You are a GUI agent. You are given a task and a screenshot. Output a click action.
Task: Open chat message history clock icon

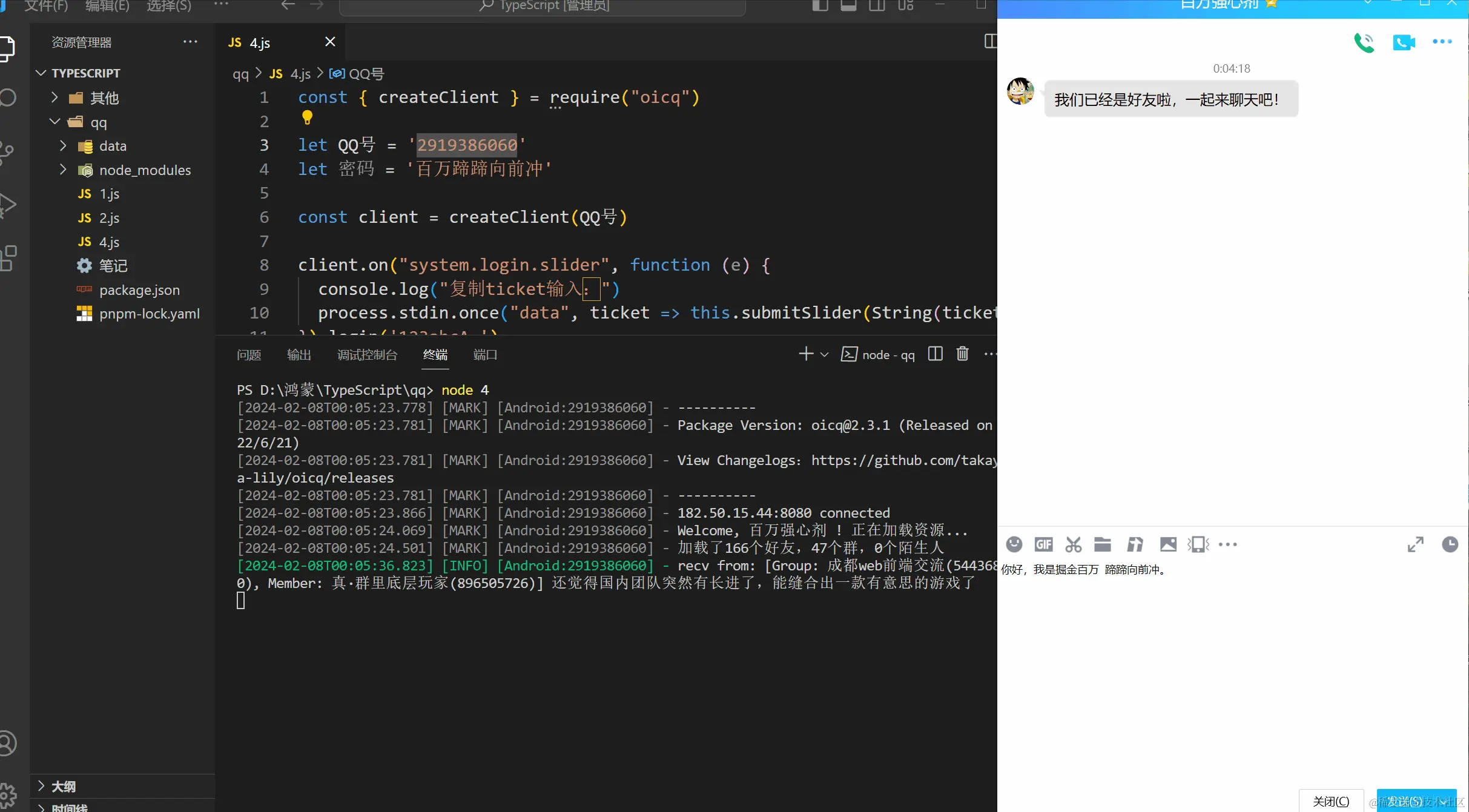pos(1450,544)
